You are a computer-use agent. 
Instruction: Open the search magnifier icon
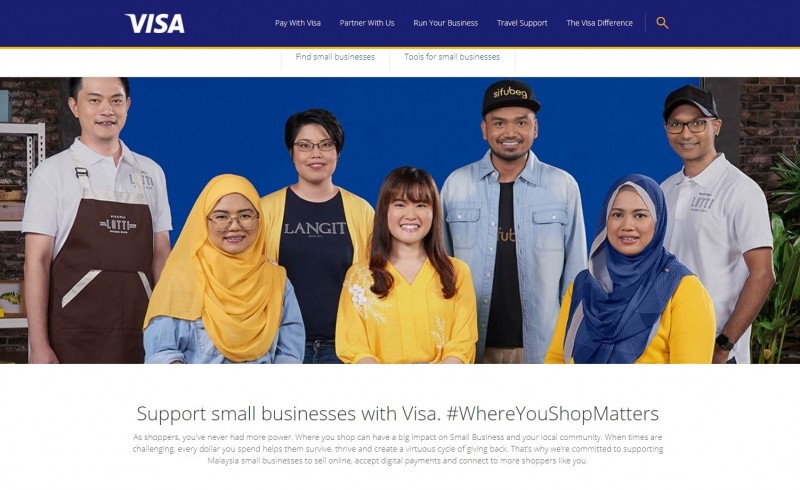click(x=662, y=23)
